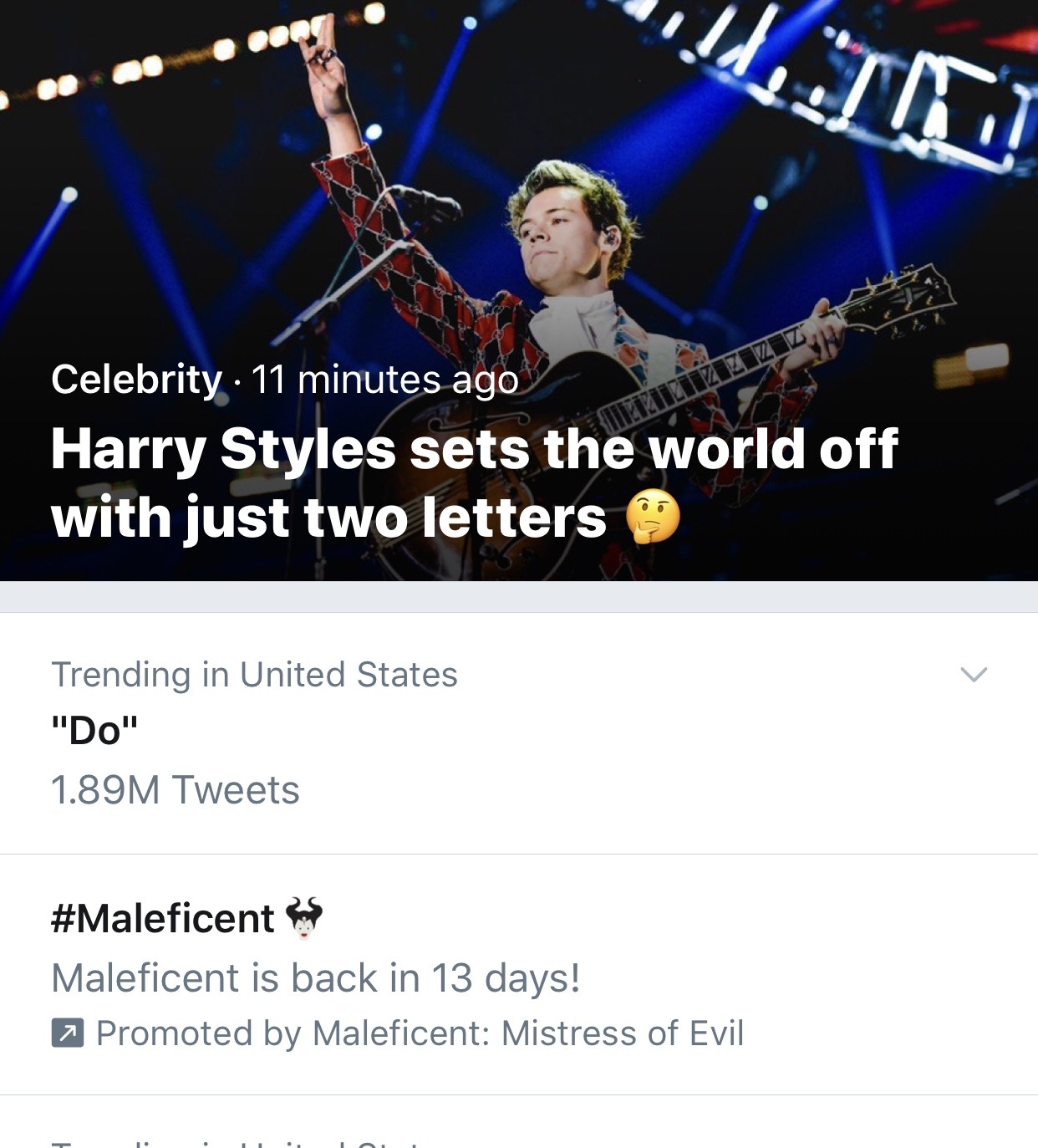View the 1.89M Tweets count
1038x1148 pixels.
point(175,790)
